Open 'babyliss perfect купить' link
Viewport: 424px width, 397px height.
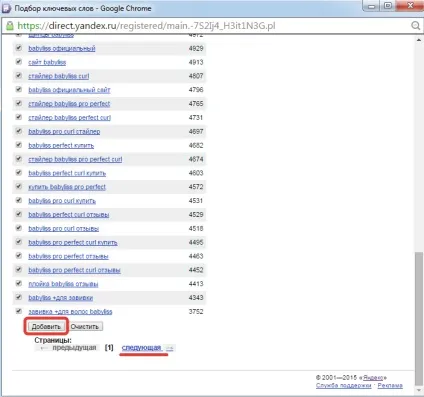(61, 146)
